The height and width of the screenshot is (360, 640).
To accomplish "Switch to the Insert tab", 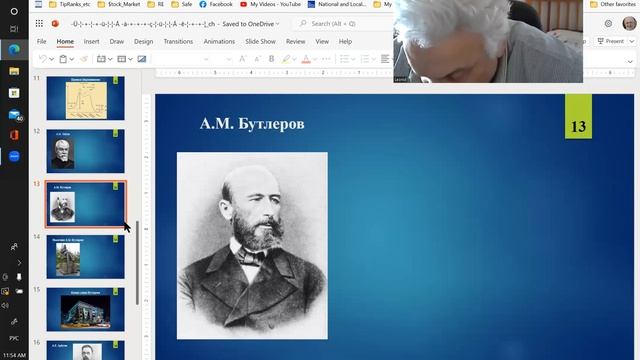I will [91, 41].
